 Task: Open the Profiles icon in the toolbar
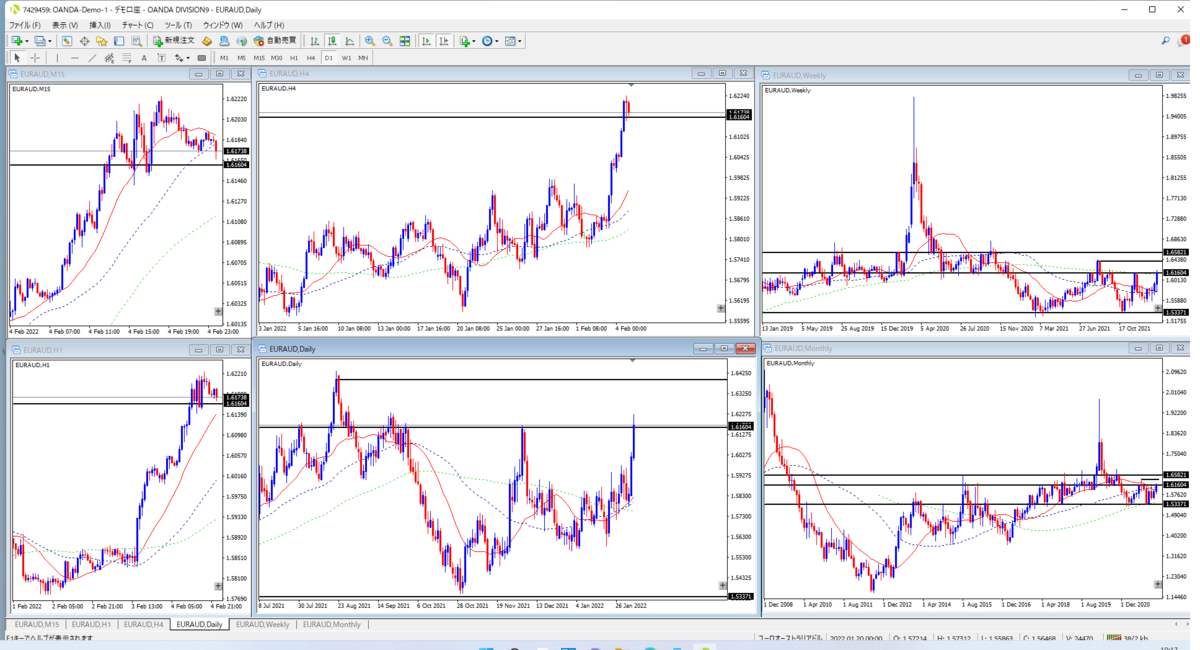(41, 41)
